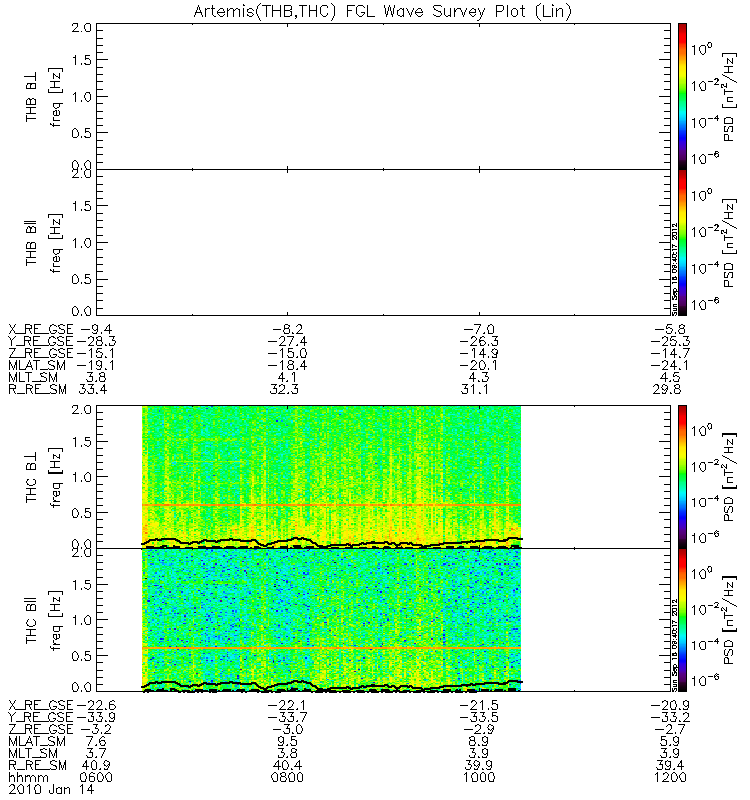Click the date label '2010 Jan 14'
750x800 pixels.
click(x=52, y=789)
